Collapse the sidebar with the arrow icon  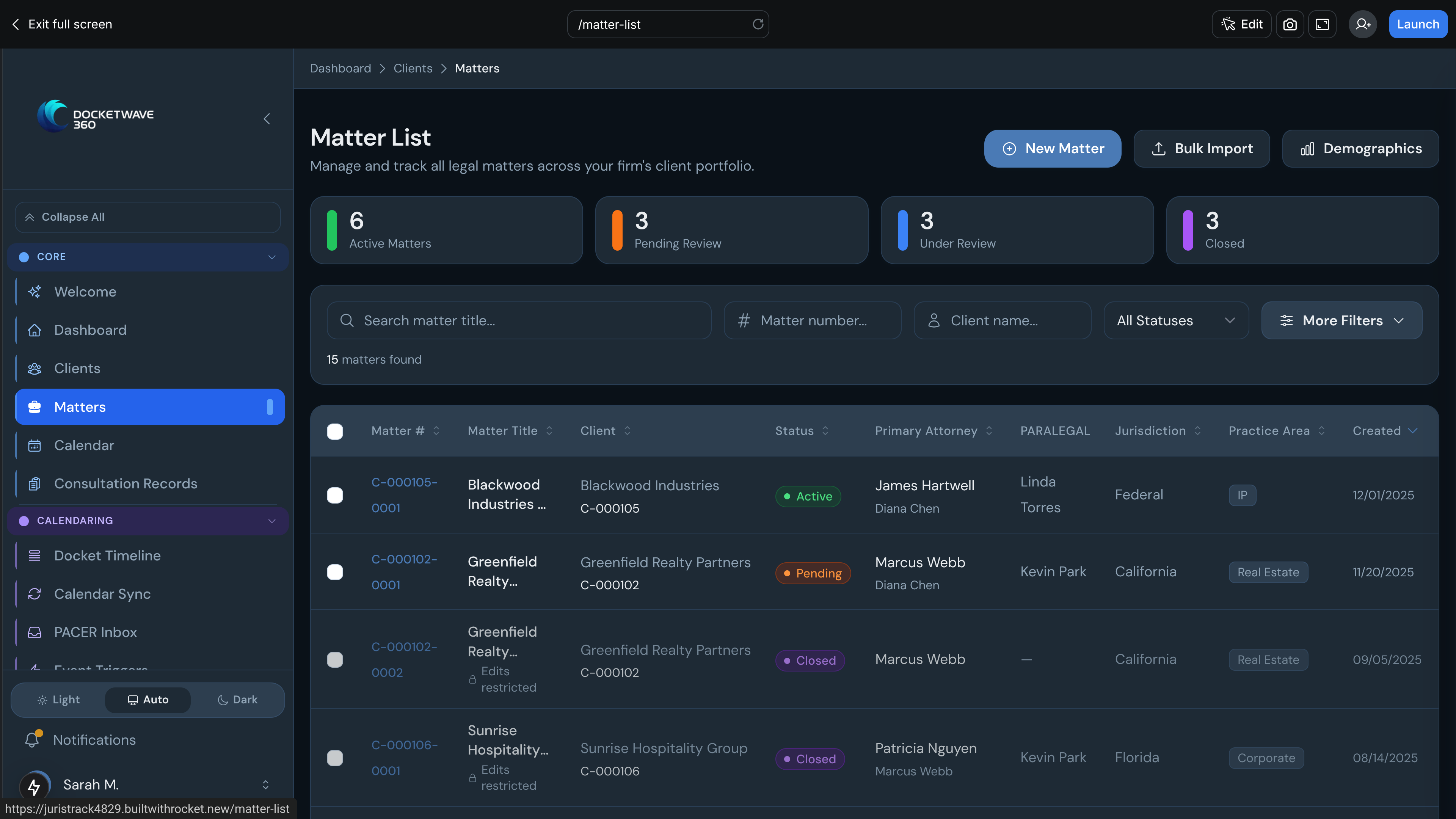point(267,119)
